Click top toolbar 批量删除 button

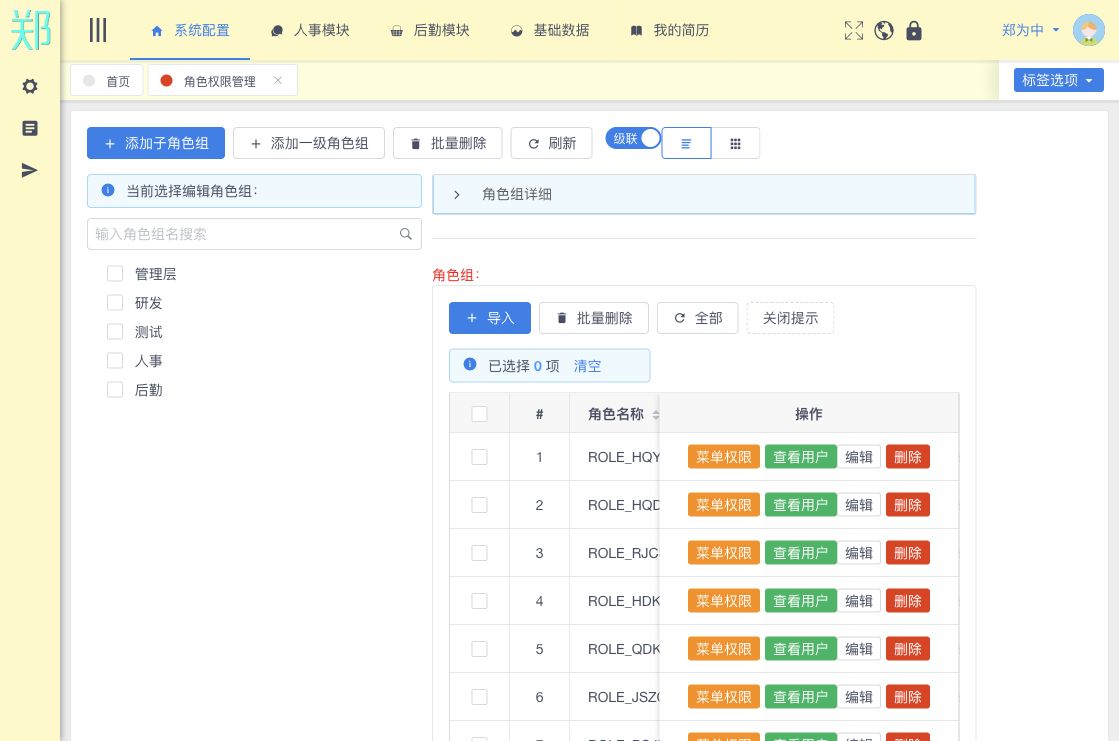pos(447,143)
